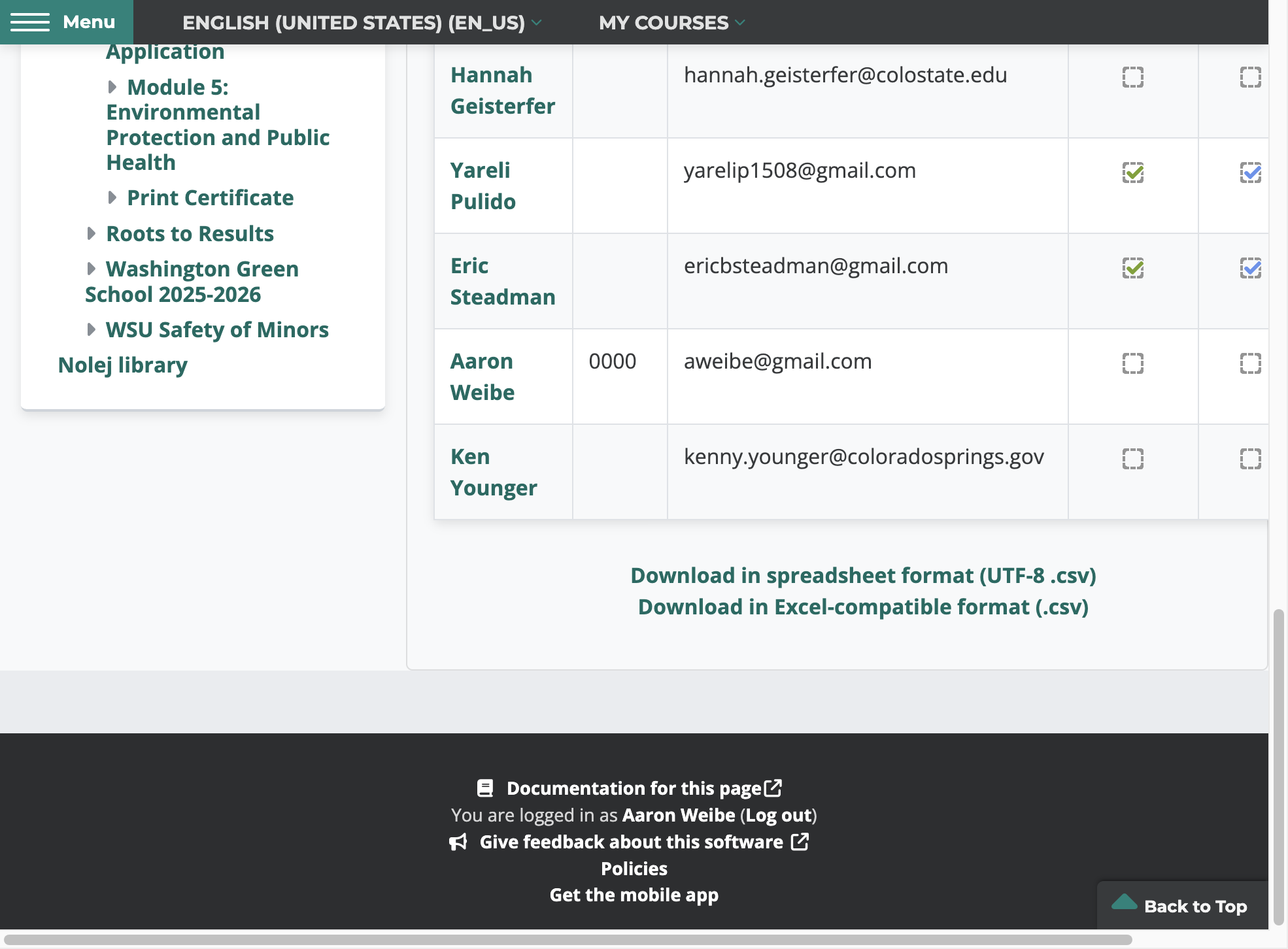Click the Back to Top arrow icon
Screen dimensions: 1288x949
coord(1125,903)
